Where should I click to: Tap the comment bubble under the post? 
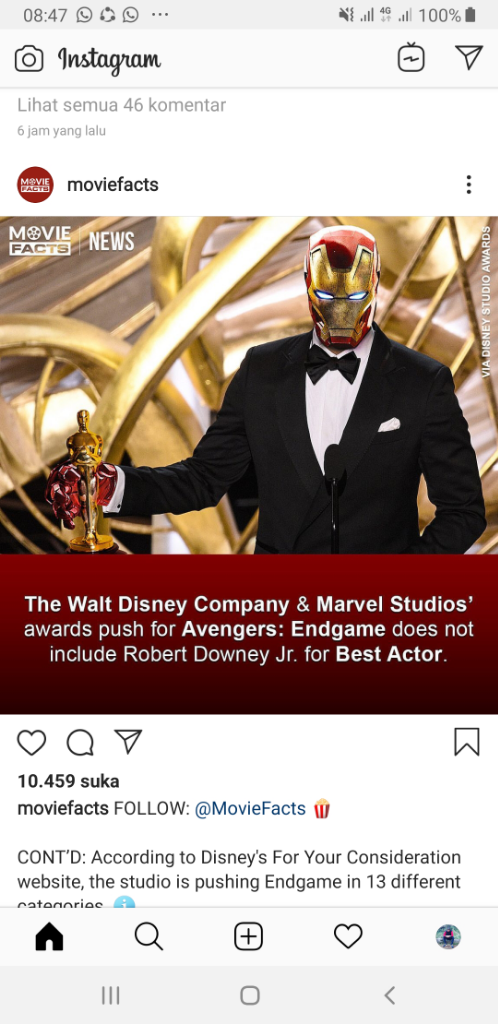pyautogui.click(x=80, y=743)
